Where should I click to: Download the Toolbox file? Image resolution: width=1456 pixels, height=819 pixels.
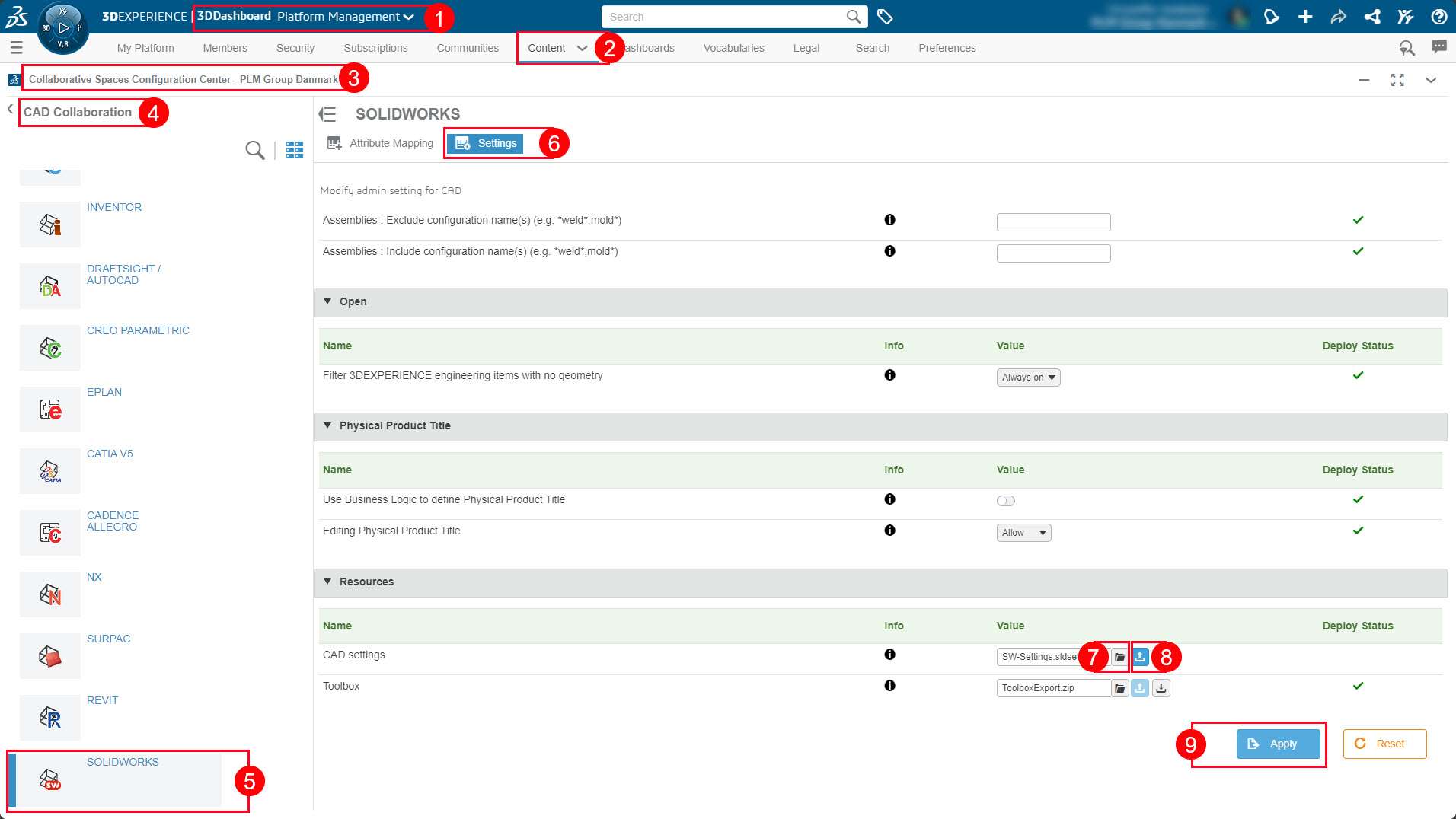(1161, 688)
